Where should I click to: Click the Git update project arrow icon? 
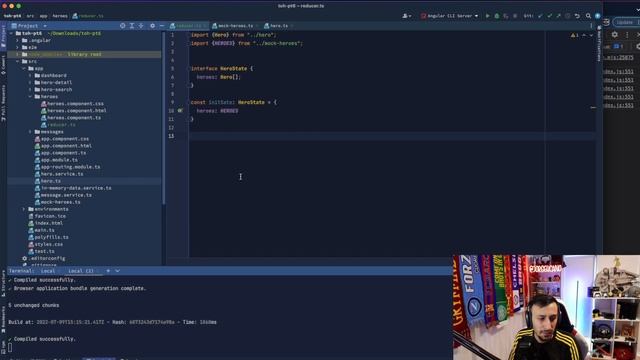coord(540,16)
